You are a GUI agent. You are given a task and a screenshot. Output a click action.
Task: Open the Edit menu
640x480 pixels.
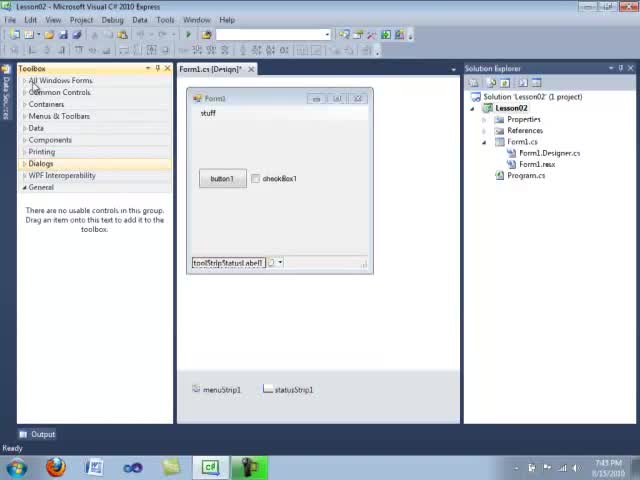pyautogui.click(x=31, y=20)
